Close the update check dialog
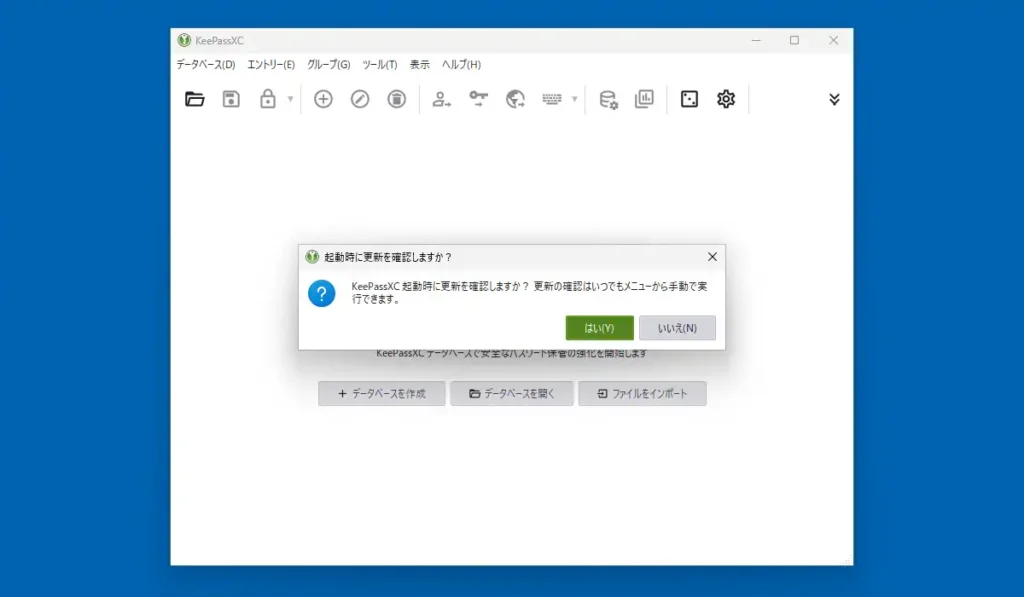Screen dimensions: 1024x597 point(712,257)
